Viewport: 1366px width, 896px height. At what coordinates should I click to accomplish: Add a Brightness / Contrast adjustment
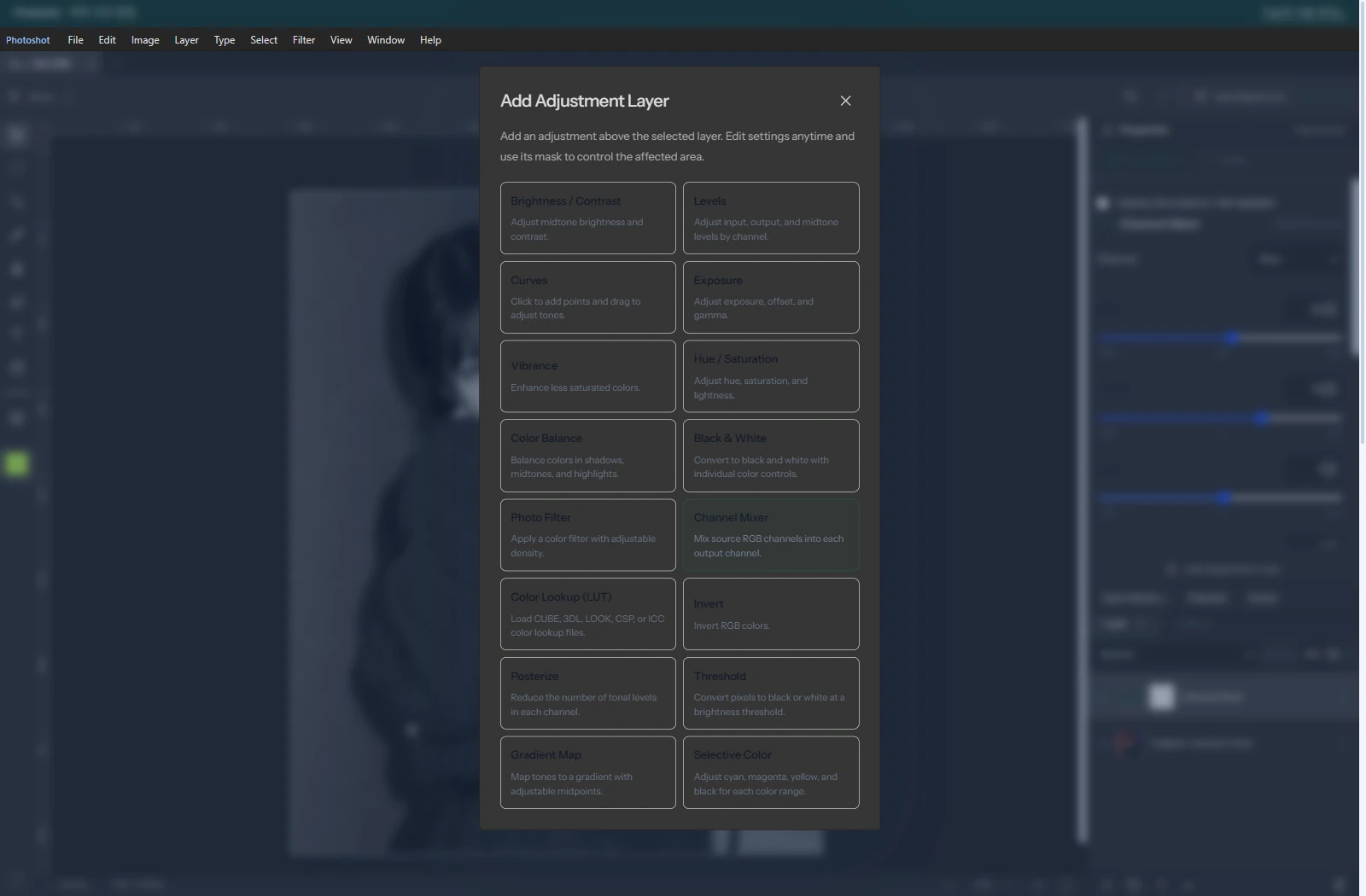coord(587,218)
